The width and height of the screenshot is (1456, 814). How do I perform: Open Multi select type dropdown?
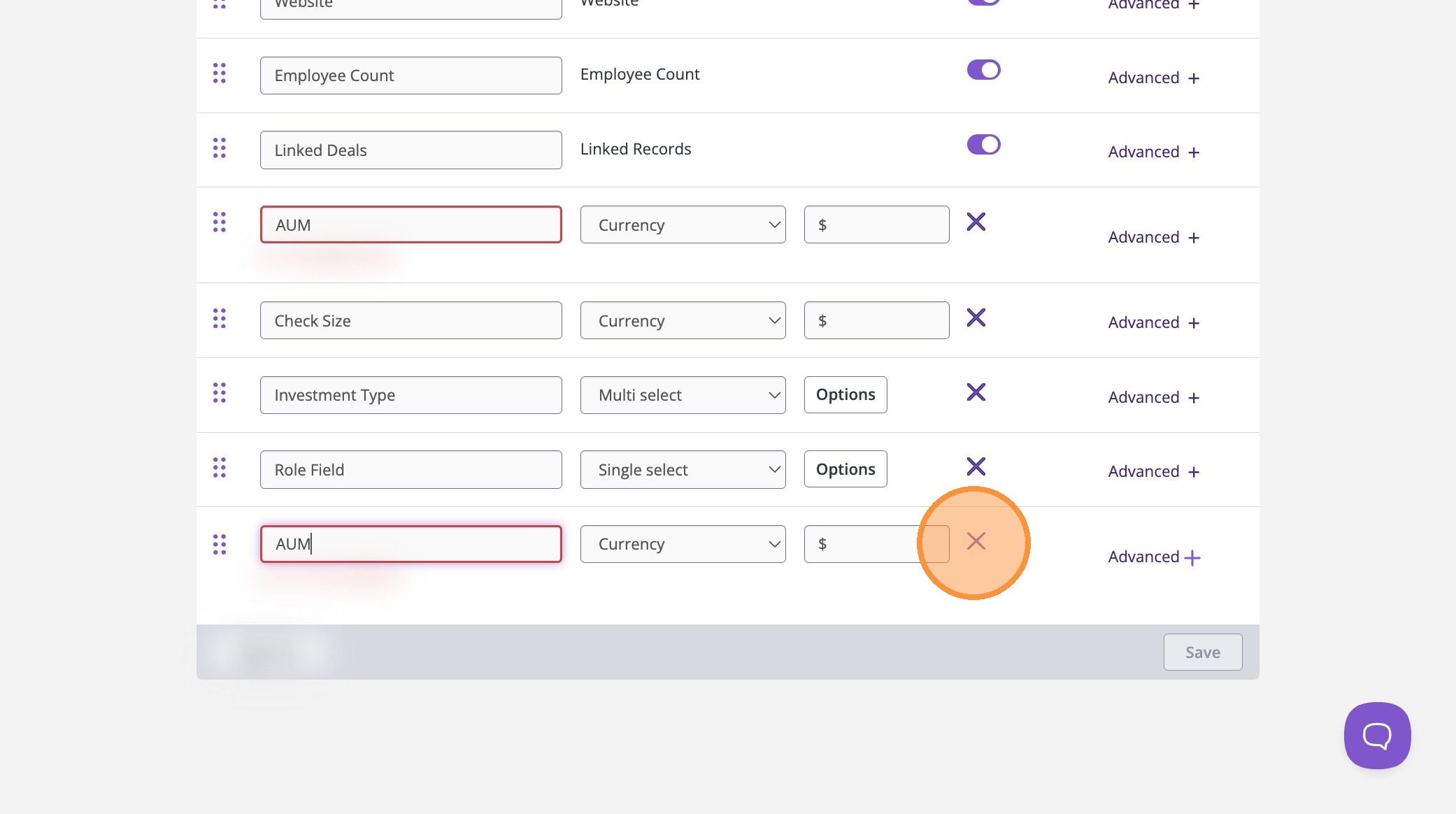[683, 395]
